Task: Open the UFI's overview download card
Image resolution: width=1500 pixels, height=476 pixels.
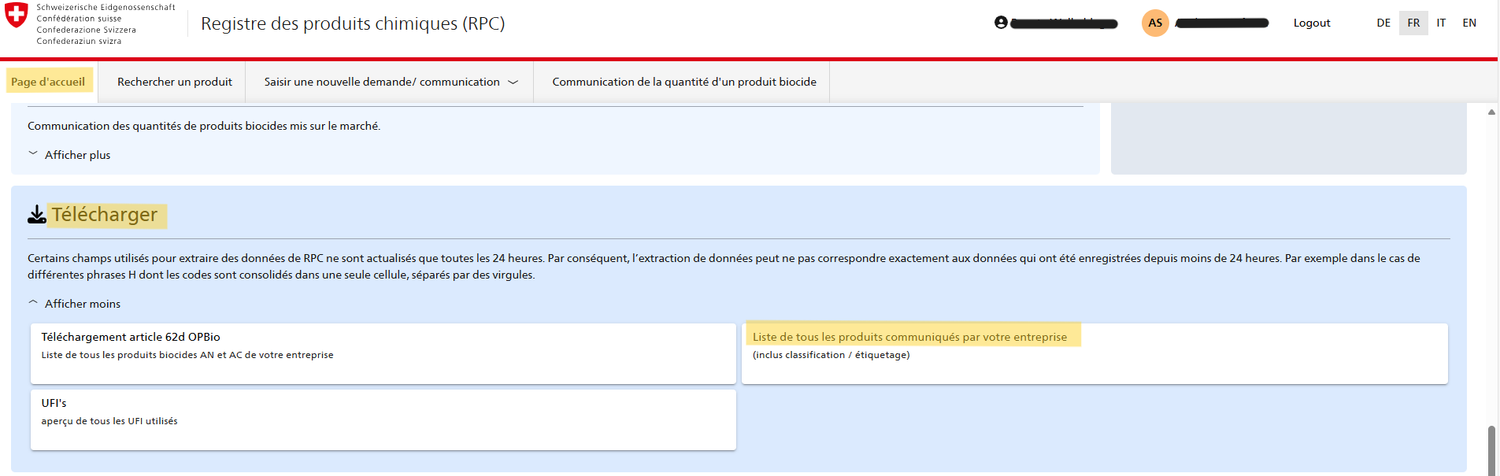Action: point(383,419)
